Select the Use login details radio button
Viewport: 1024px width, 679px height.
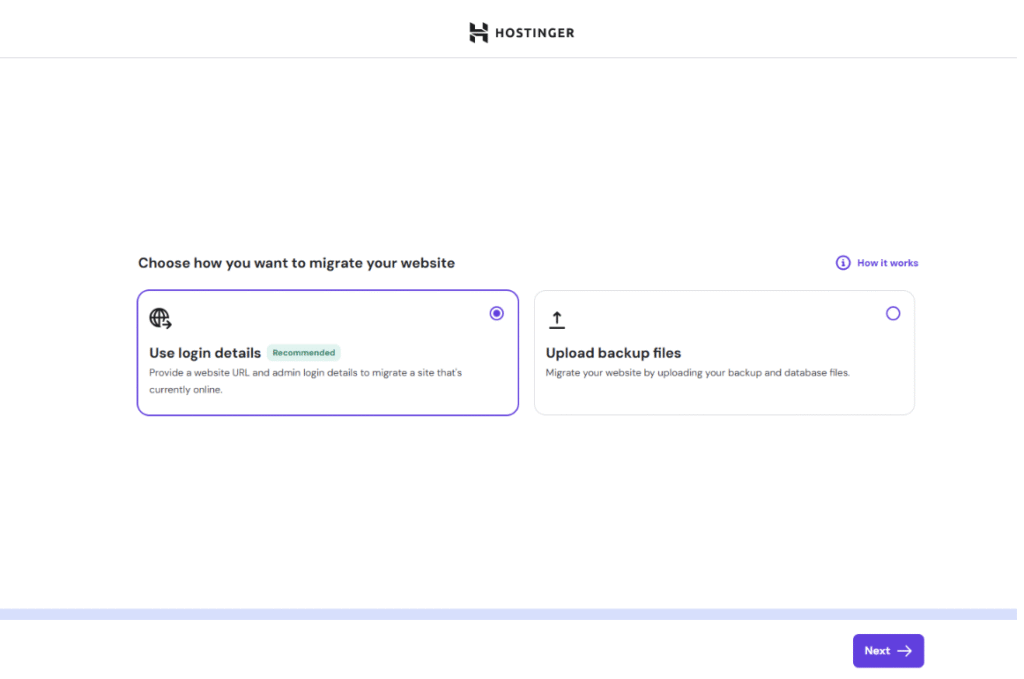[497, 313]
